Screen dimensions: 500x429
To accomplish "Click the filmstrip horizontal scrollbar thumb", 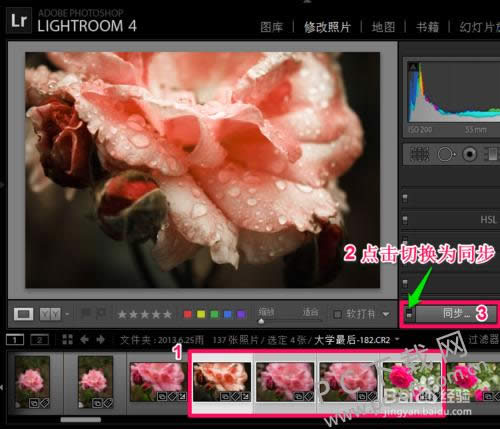I will pos(81,419).
